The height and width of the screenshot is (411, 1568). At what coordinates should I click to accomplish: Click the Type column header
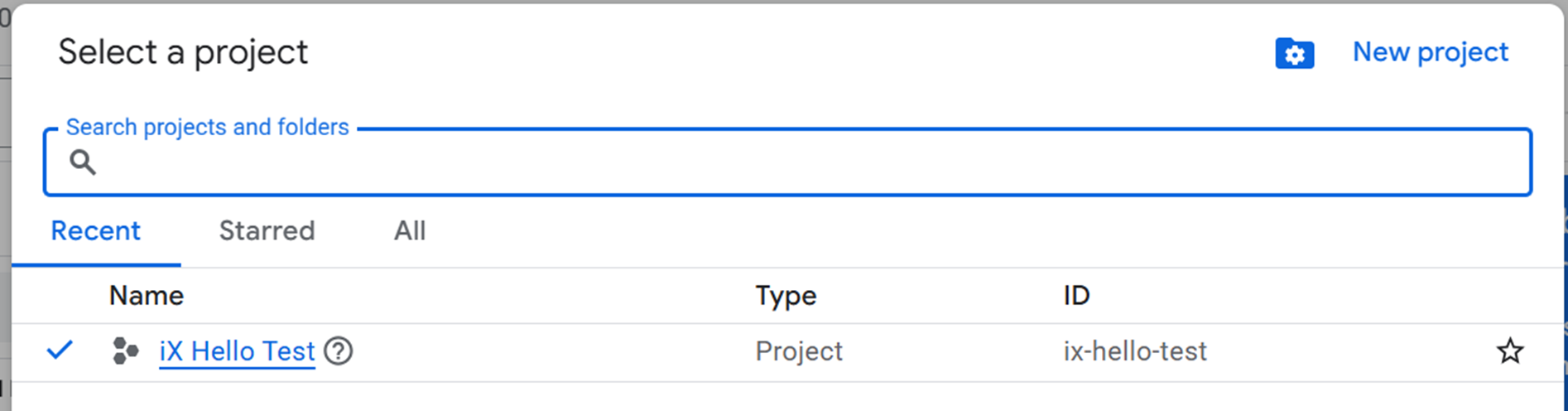click(x=785, y=296)
